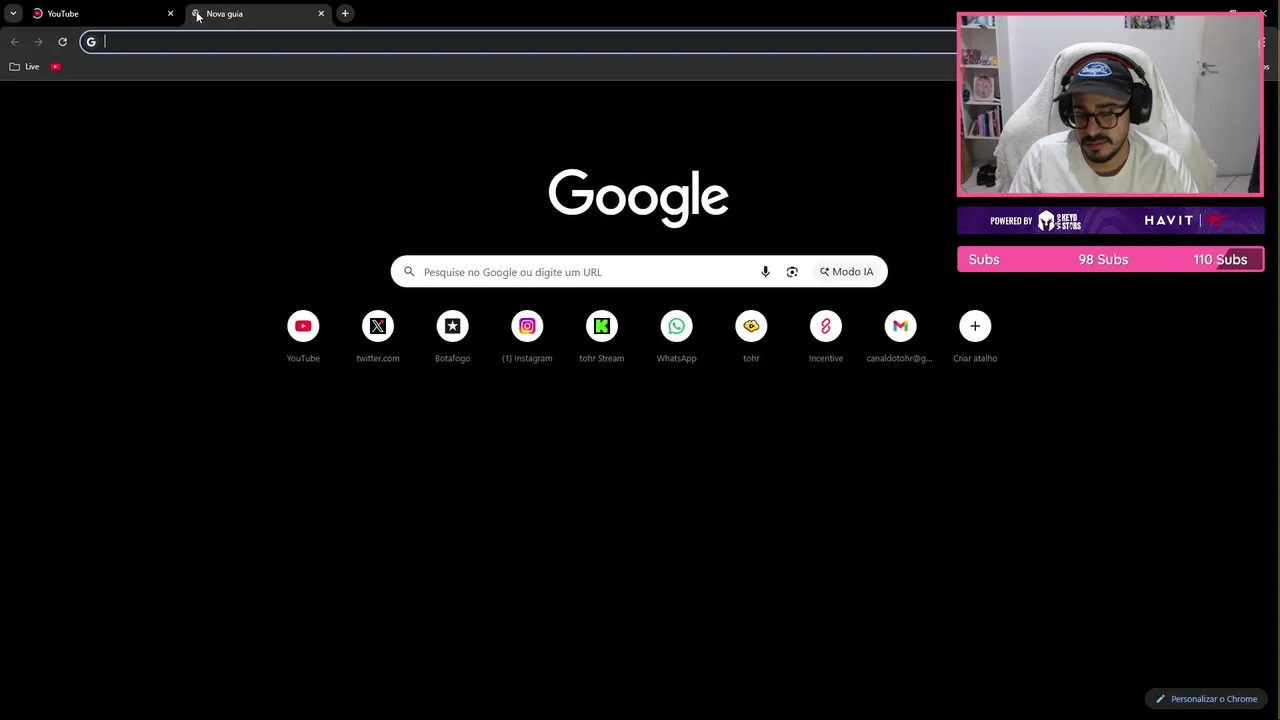Select the Nova guia tab

[x=258, y=14]
